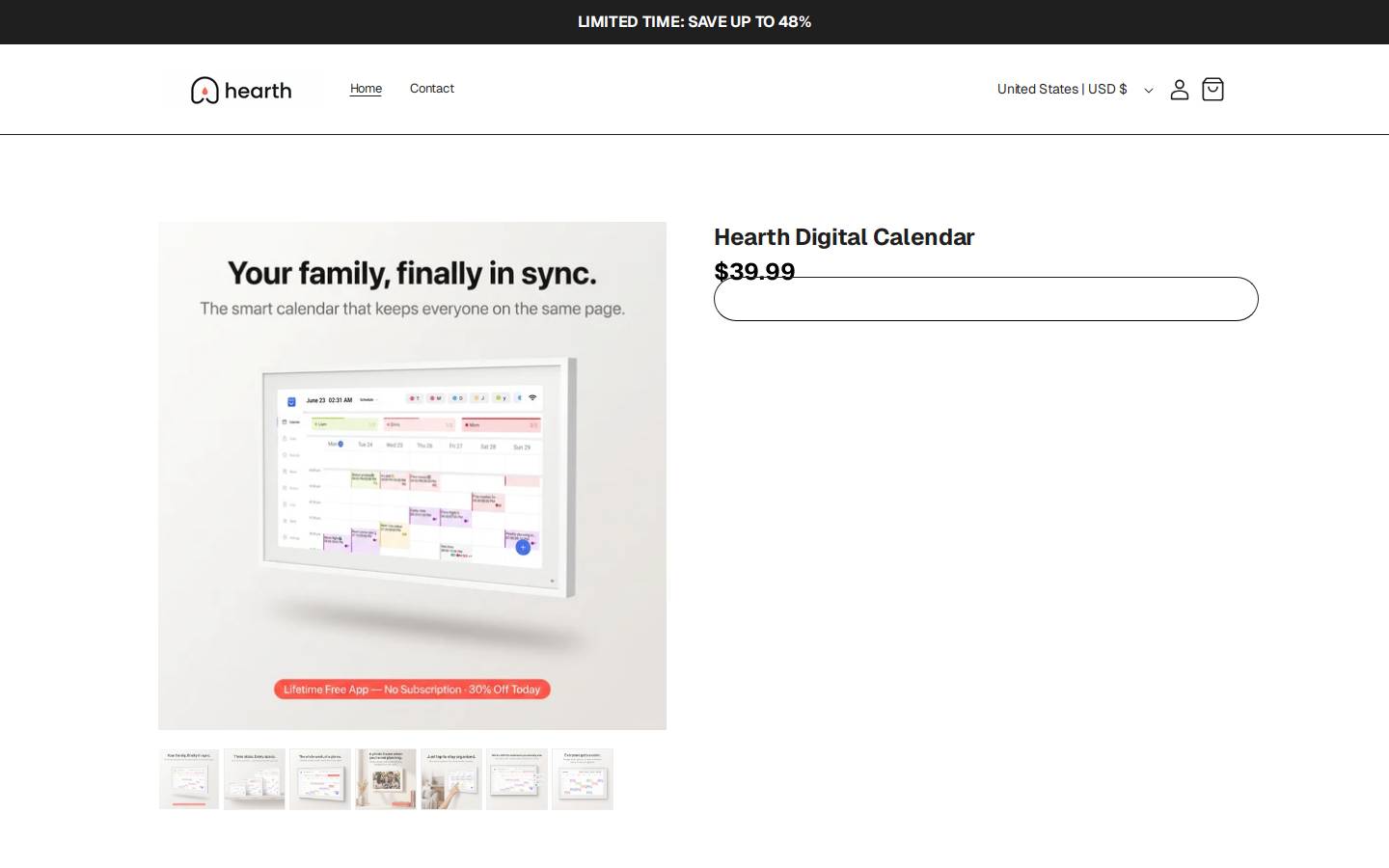
Task: Go to the Home menu item
Action: 366,89
